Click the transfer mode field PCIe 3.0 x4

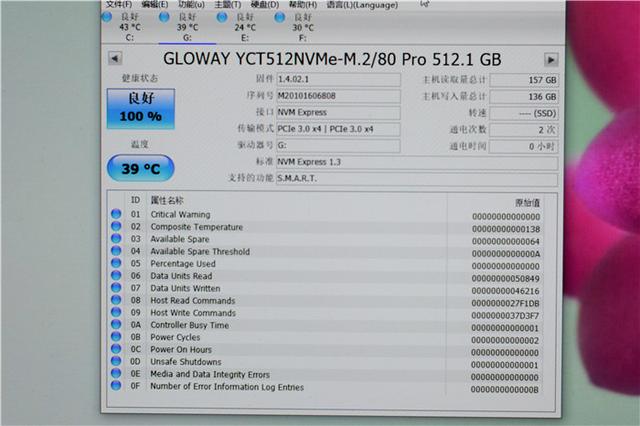click(x=338, y=129)
